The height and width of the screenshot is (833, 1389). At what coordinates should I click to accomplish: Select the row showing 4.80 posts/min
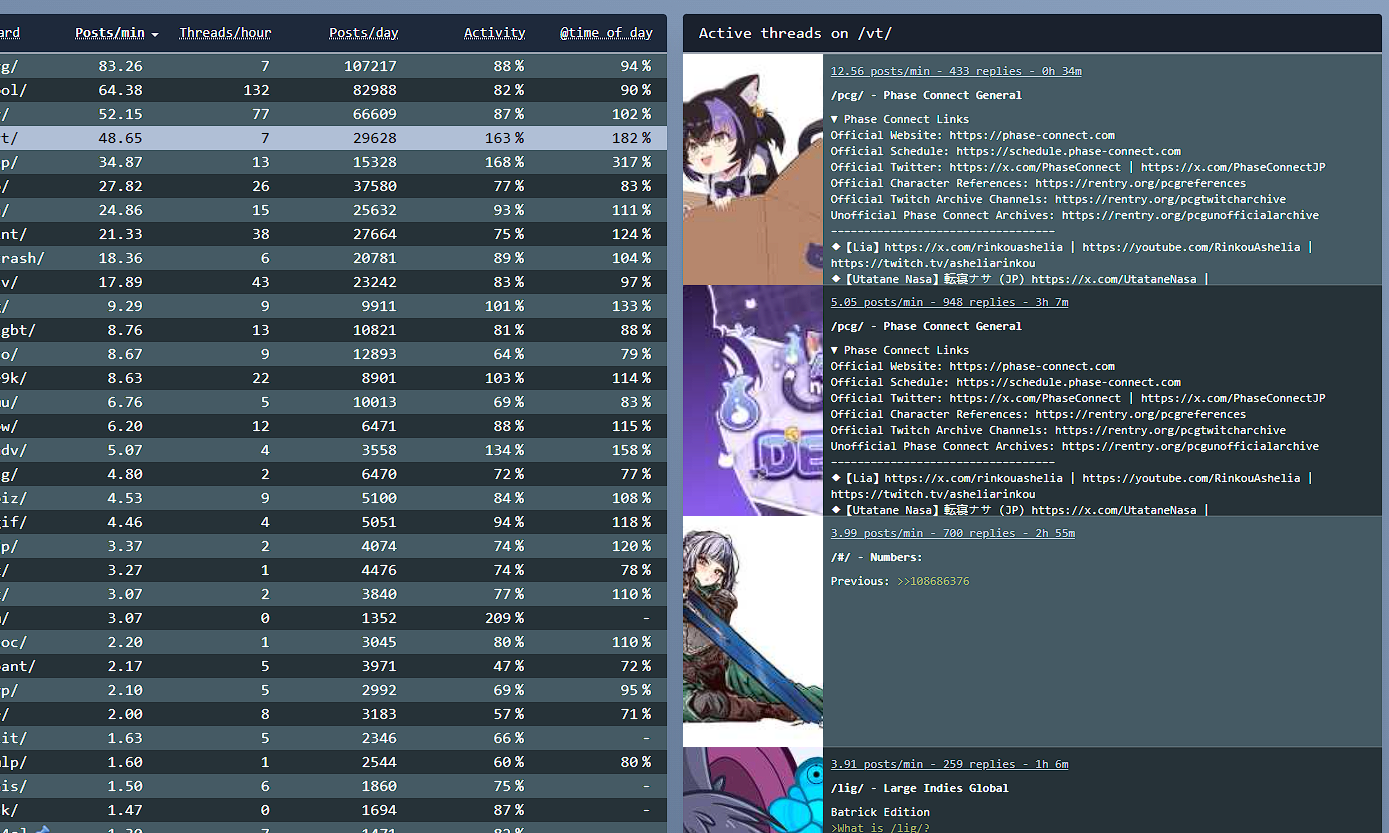(333, 474)
